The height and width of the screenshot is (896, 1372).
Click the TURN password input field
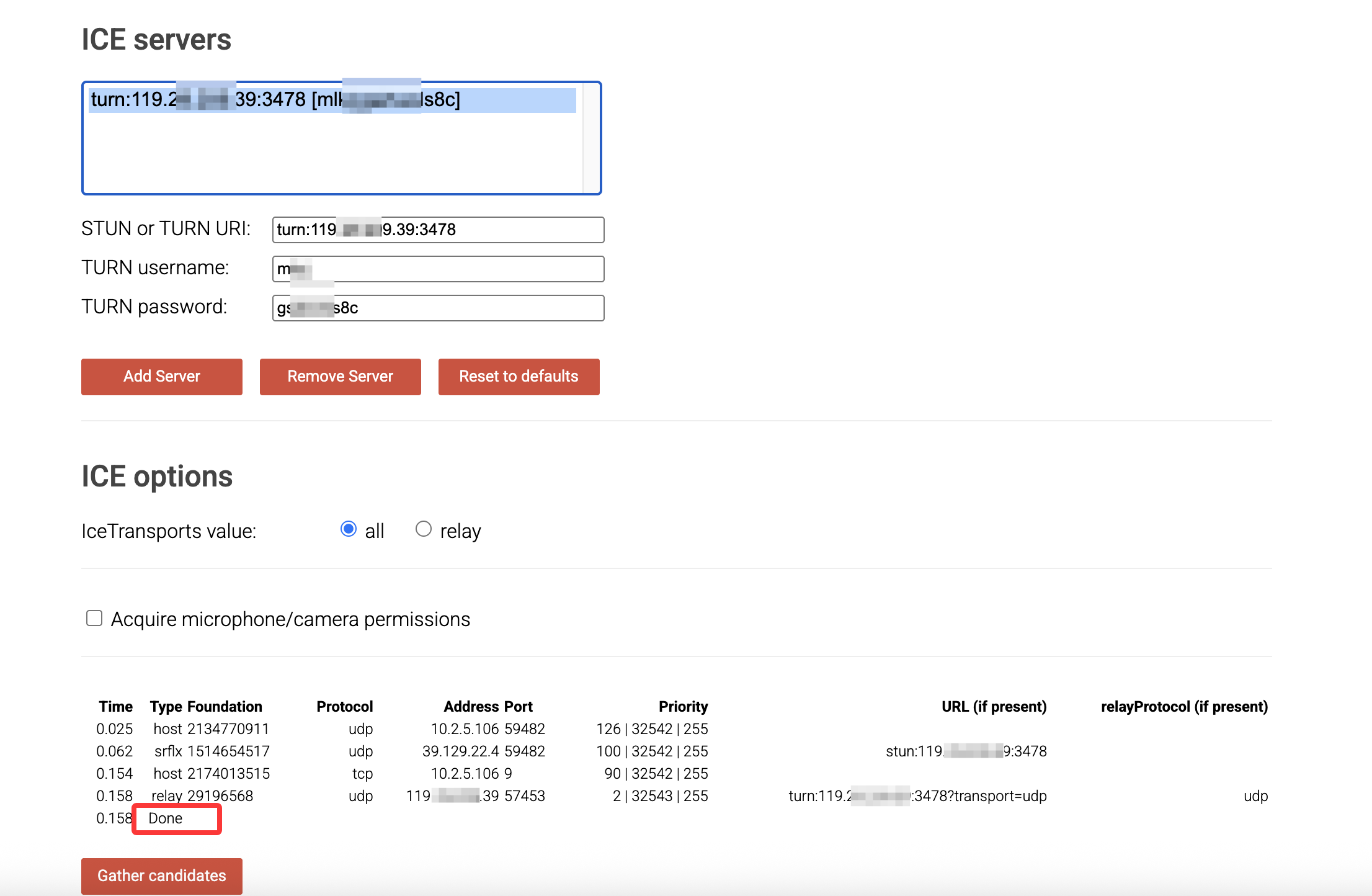click(x=438, y=308)
